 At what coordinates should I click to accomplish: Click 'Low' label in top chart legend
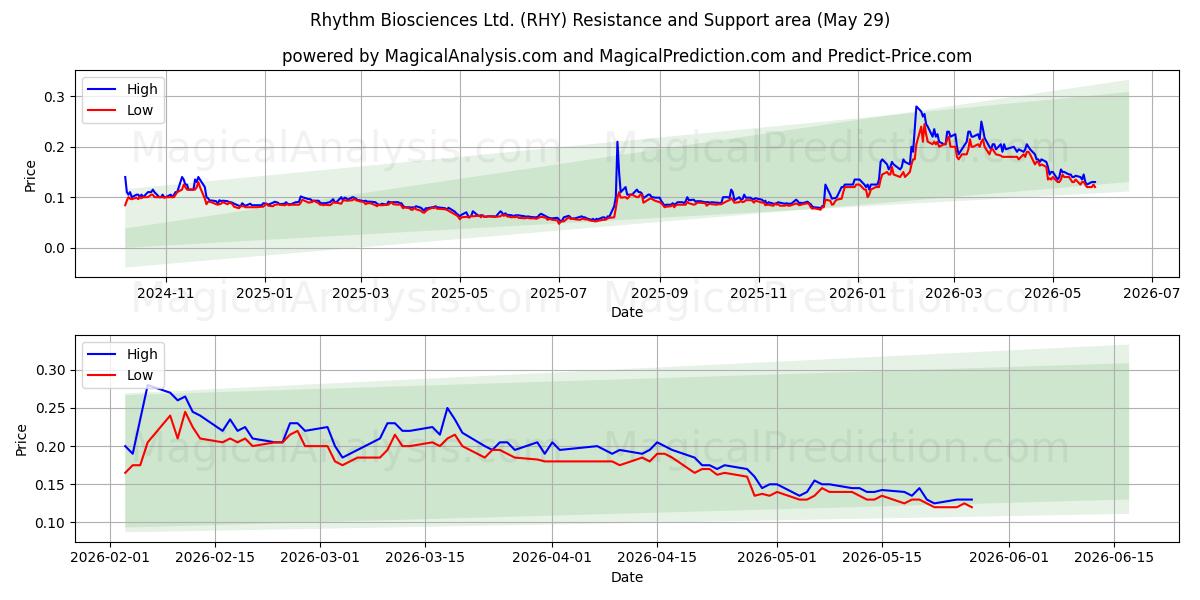140,110
